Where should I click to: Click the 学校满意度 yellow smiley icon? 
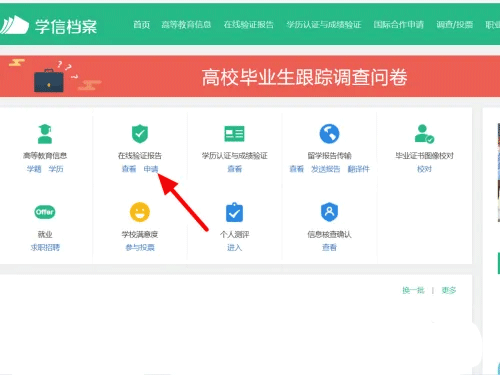coord(140,212)
